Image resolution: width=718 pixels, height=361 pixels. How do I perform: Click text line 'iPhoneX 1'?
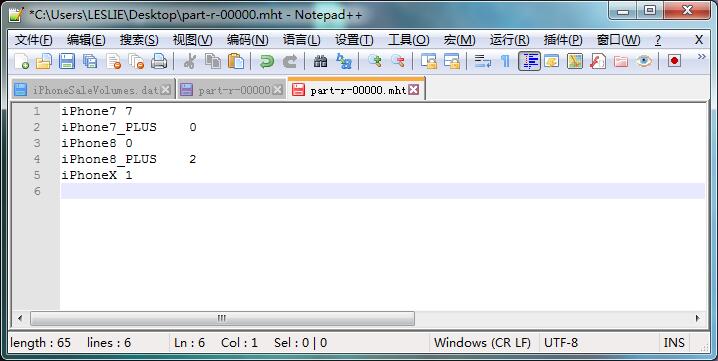pyautogui.click(x=97, y=175)
